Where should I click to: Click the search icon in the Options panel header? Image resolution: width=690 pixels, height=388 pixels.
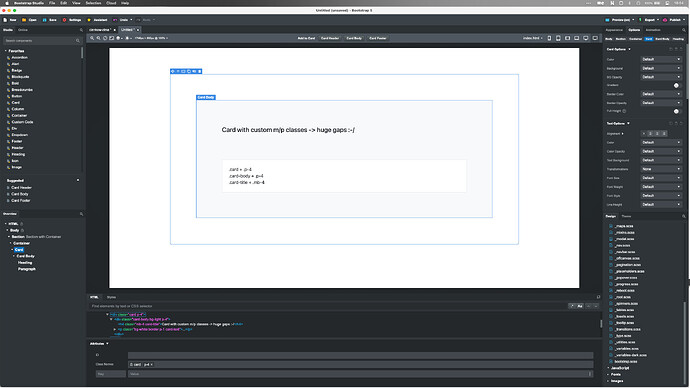pos(684,30)
